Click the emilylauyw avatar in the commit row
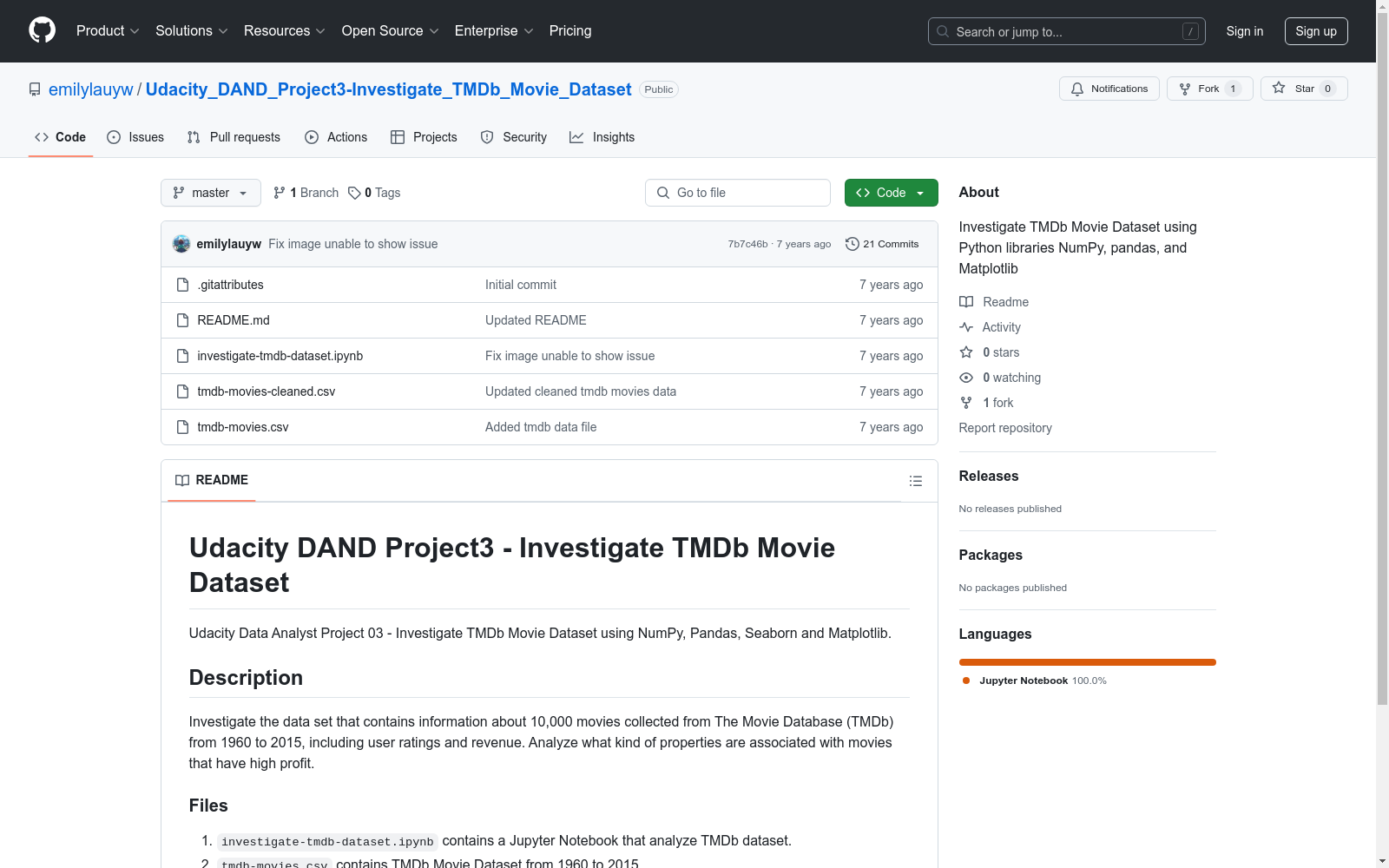 (181, 244)
